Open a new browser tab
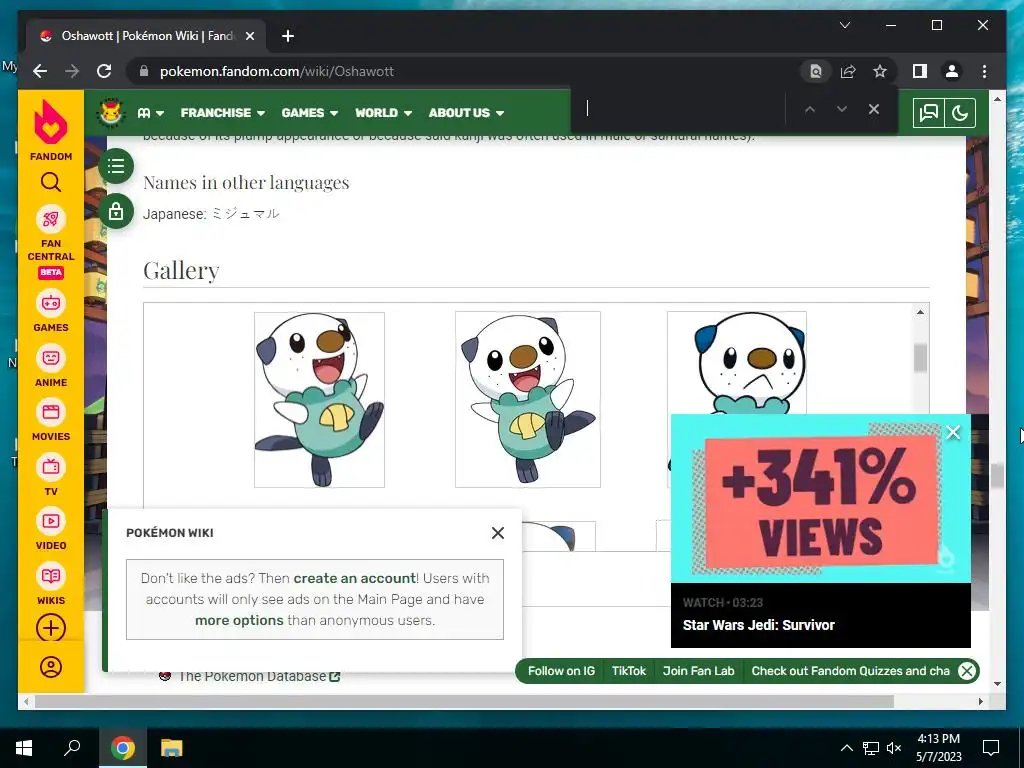The image size is (1024, 768). 287,36
